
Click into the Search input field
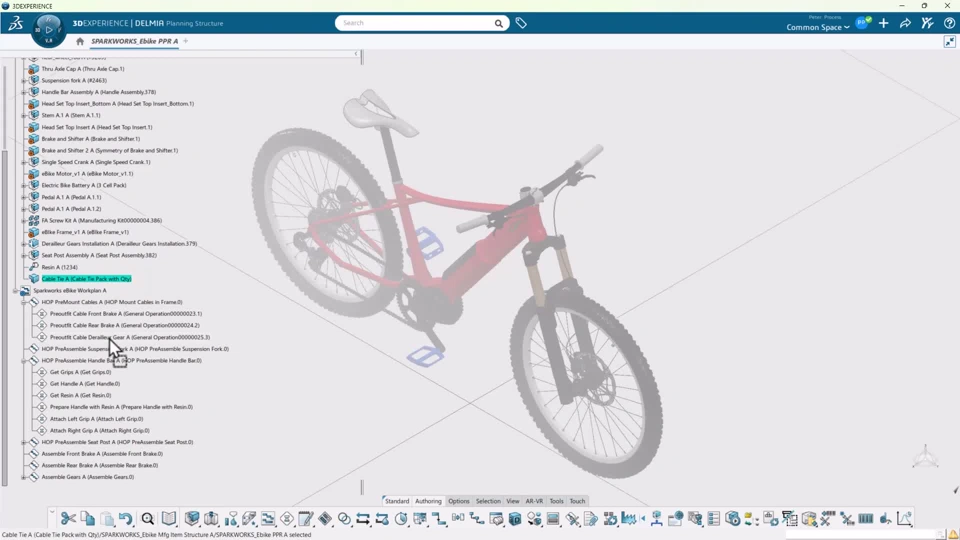[416, 23]
